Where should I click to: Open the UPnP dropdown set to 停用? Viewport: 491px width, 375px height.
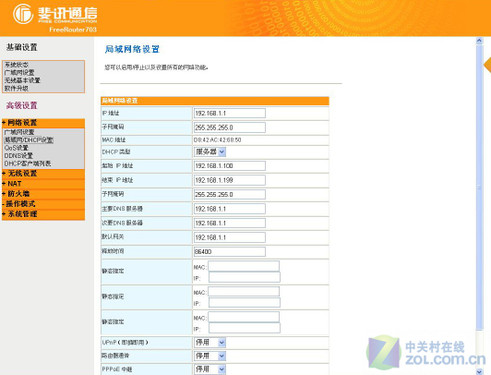[x=210, y=342]
